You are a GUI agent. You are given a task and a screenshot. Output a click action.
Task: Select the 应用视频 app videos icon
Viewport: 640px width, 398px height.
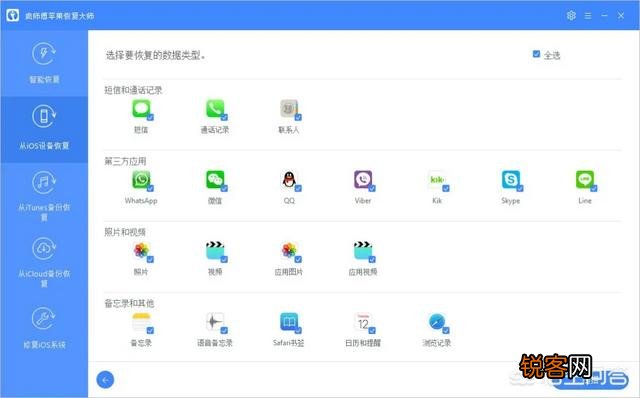pyautogui.click(x=363, y=251)
